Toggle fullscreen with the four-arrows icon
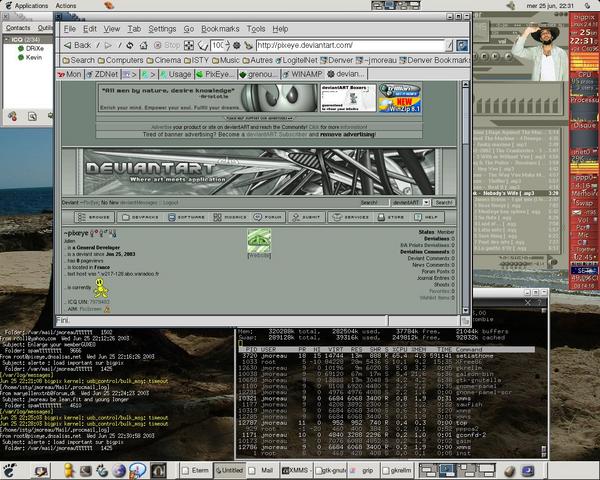The height and width of the screenshot is (480, 600). (189, 46)
